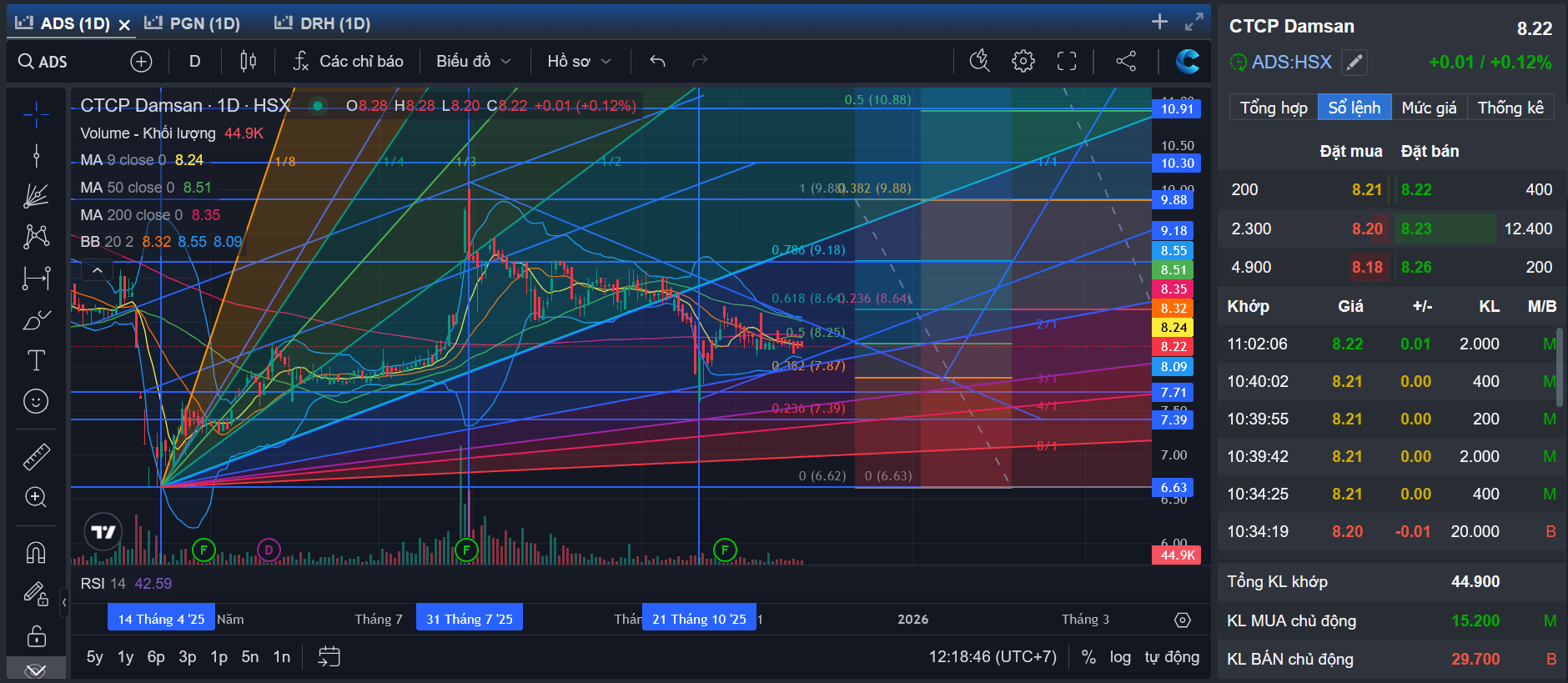The image size is (1568, 683).
Task: Toggle lock all drawings padlock
Action: [36, 635]
